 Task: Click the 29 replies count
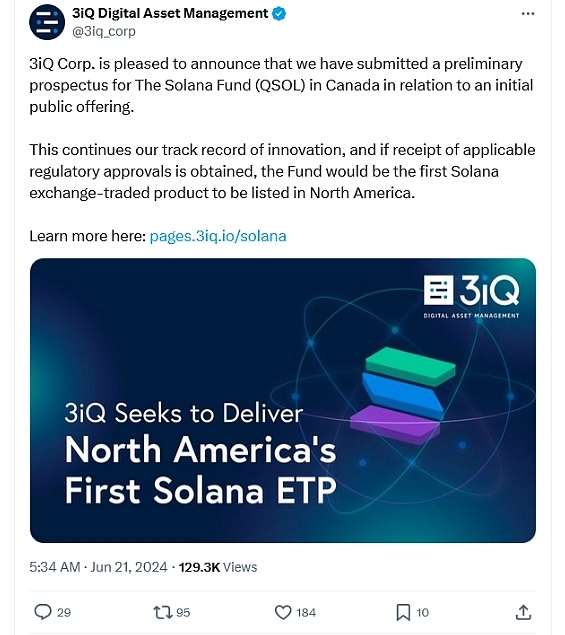coord(64,612)
